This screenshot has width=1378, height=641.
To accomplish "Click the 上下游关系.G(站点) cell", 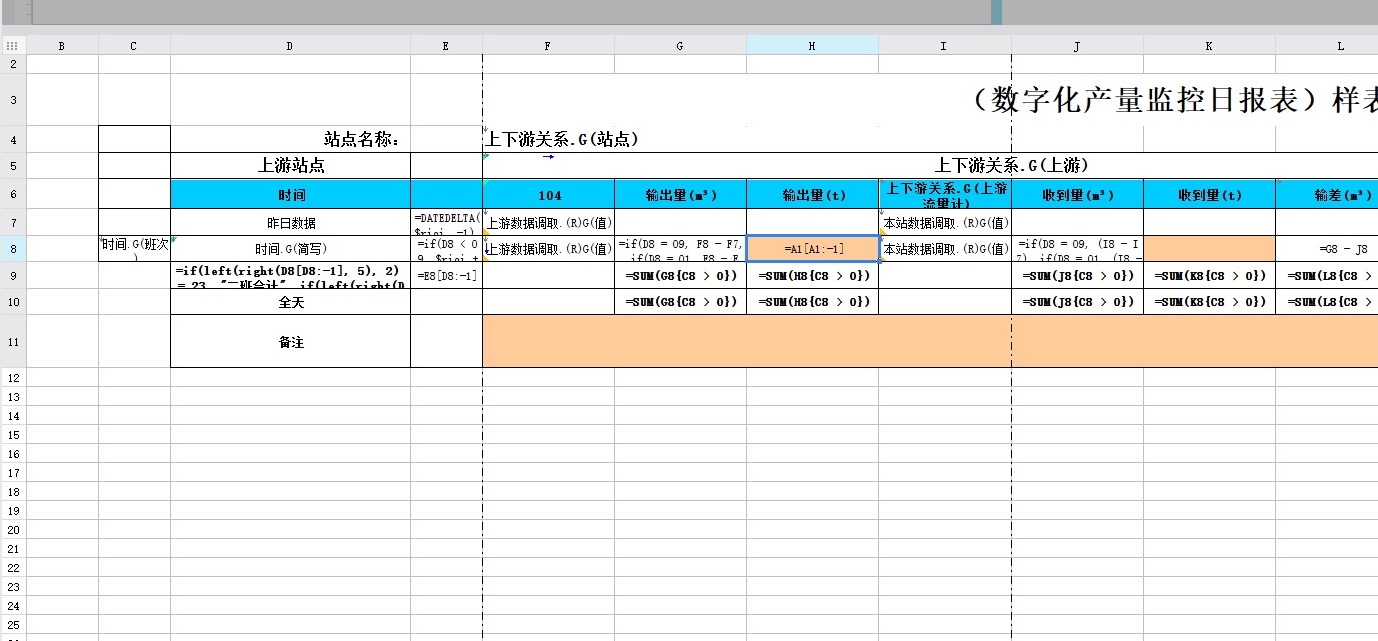I will point(560,139).
